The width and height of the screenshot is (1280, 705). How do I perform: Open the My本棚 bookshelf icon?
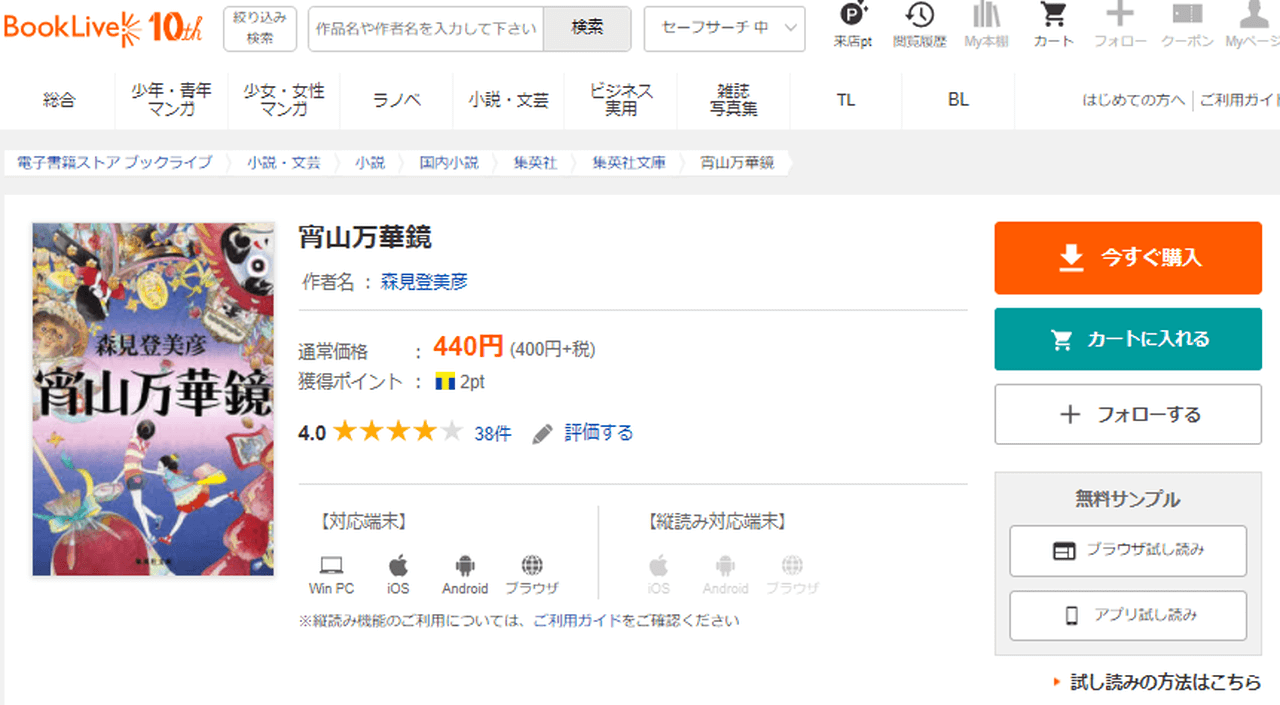click(x=986, y=24)
